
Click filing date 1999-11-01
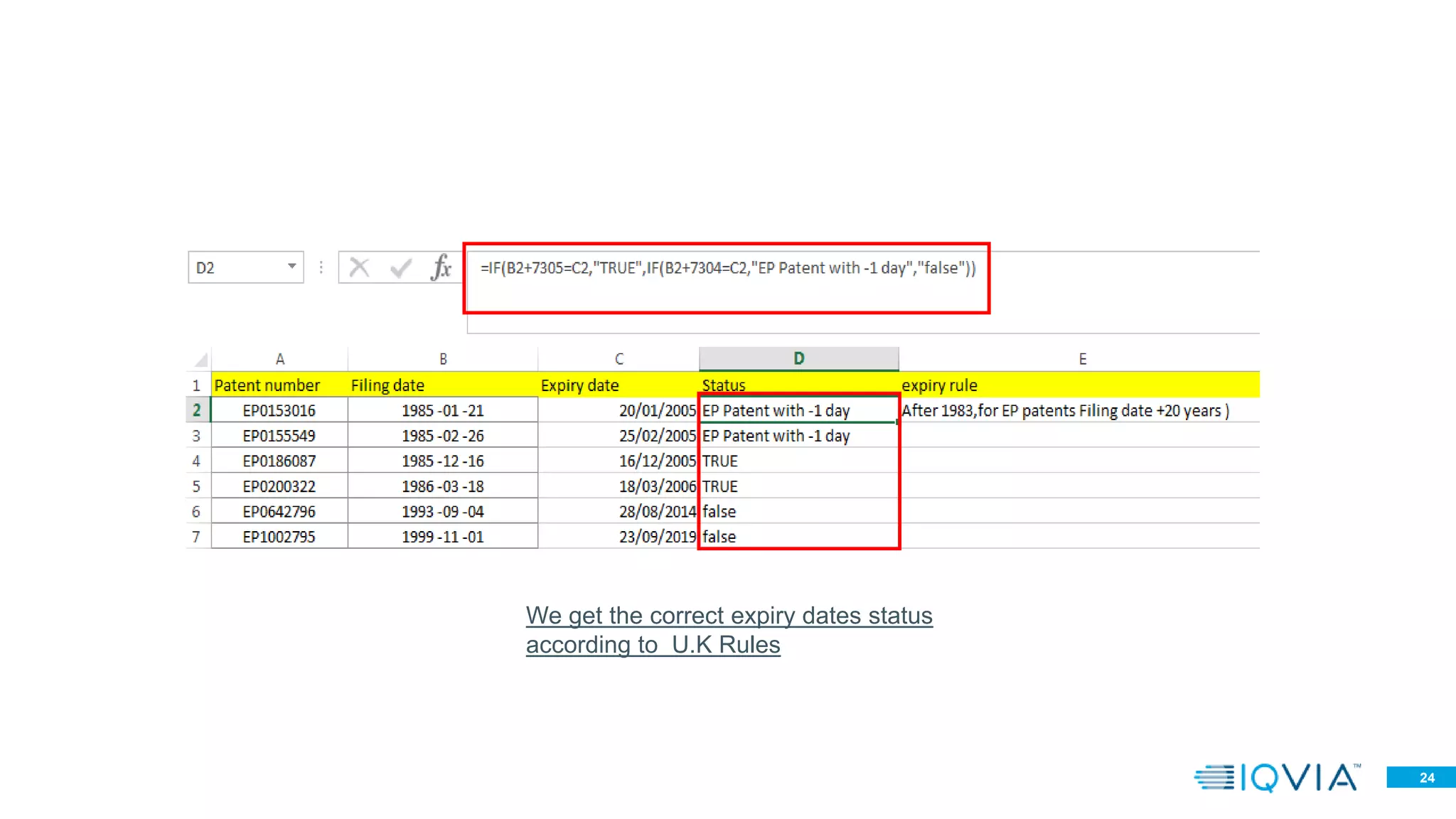pos(443,537)
